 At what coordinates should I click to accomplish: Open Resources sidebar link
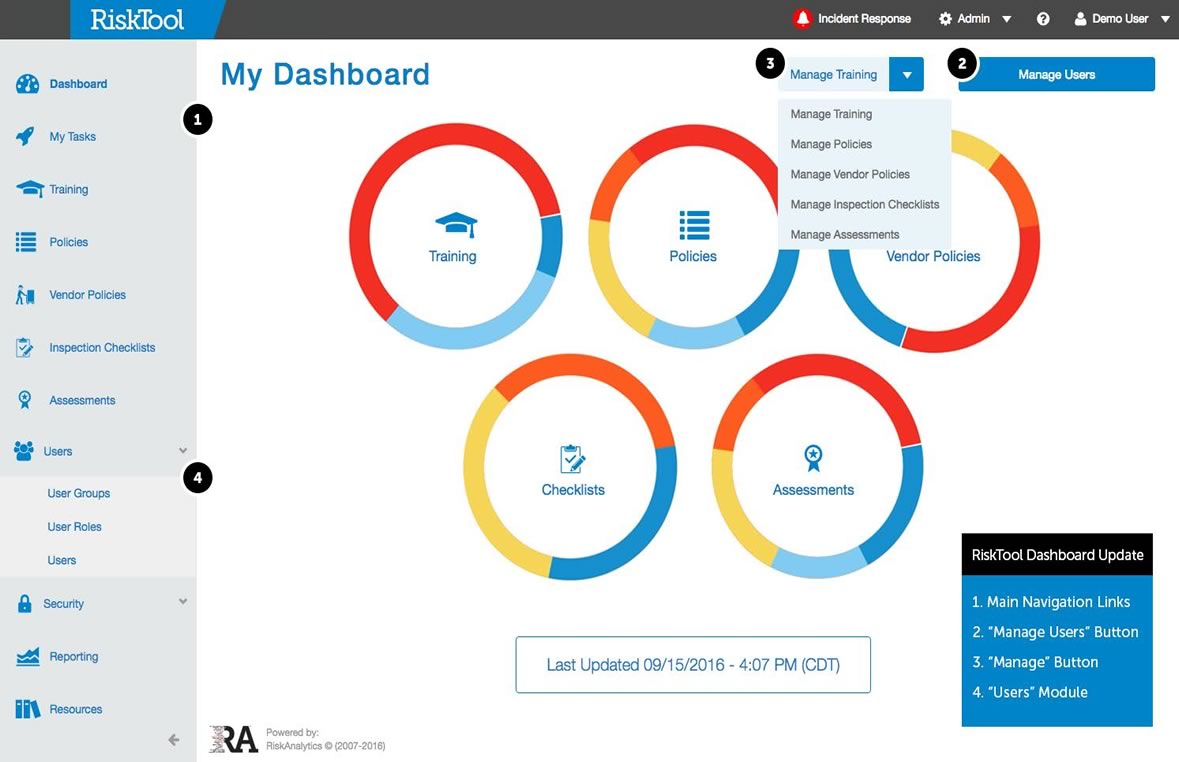point(76,709)
